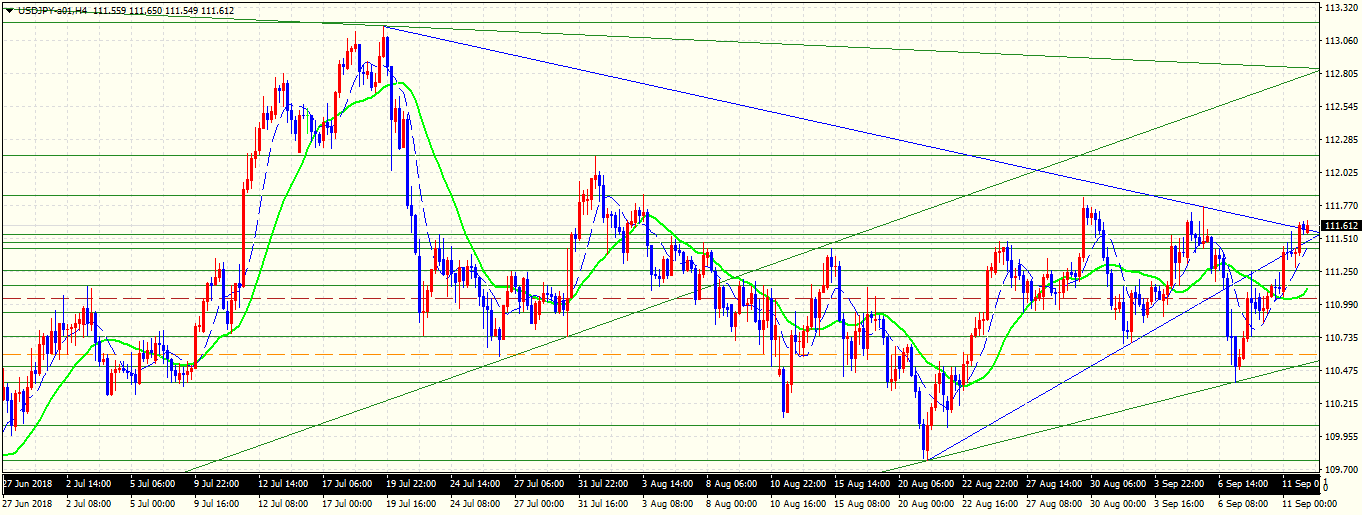Click the 110.990 price axis label

point(1339,305)
